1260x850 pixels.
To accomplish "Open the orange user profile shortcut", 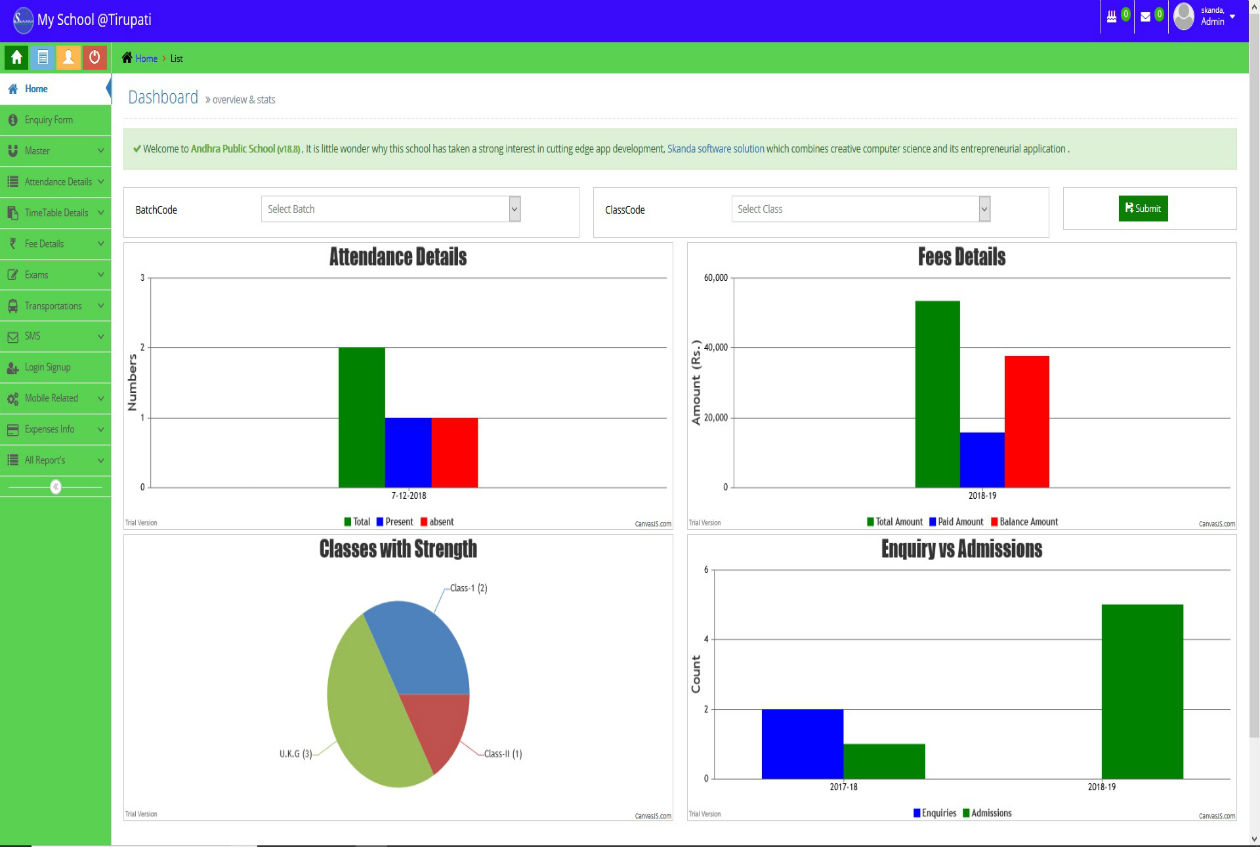I will 68,58.
